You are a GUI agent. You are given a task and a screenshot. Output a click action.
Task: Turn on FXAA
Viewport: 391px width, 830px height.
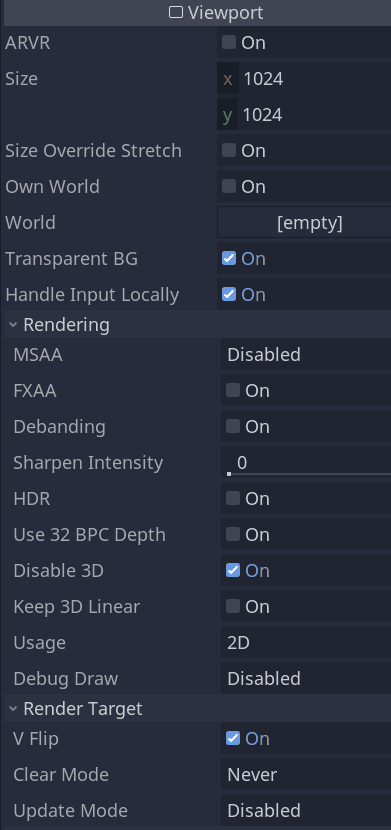tap(233, 391)
